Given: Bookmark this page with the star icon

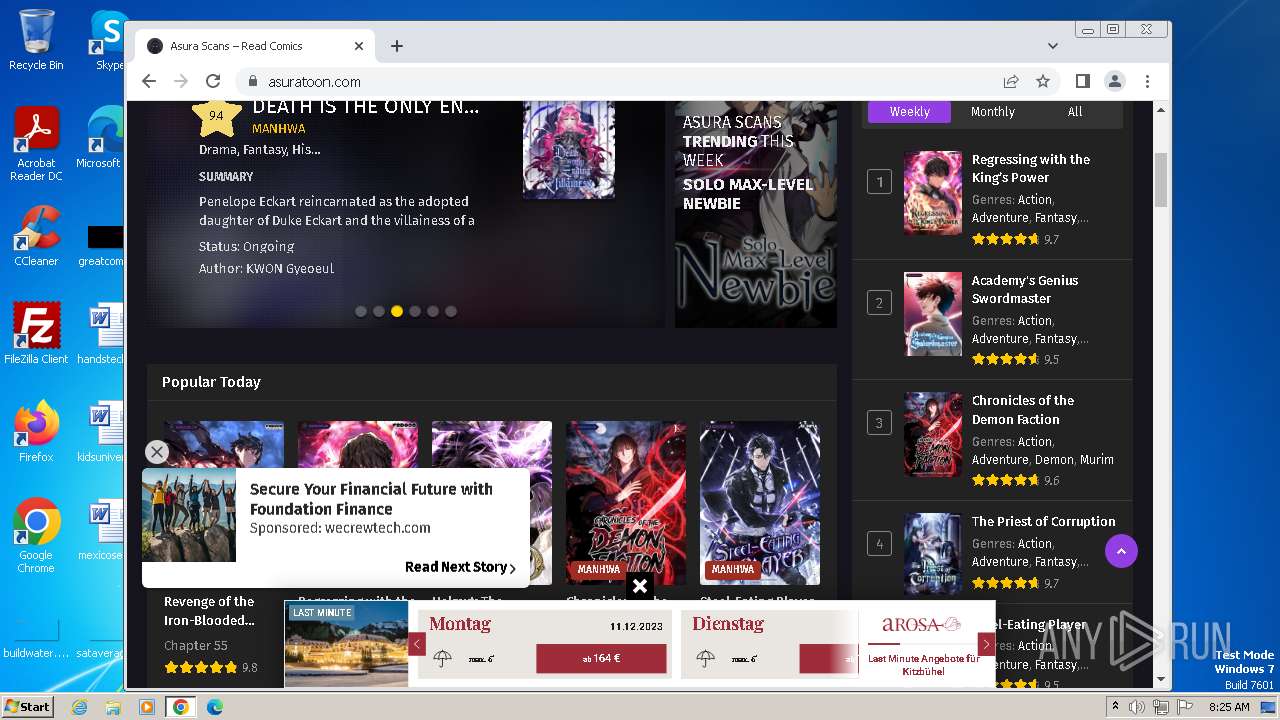Looking at the screenshot, I should click(x=1043, y=81).
